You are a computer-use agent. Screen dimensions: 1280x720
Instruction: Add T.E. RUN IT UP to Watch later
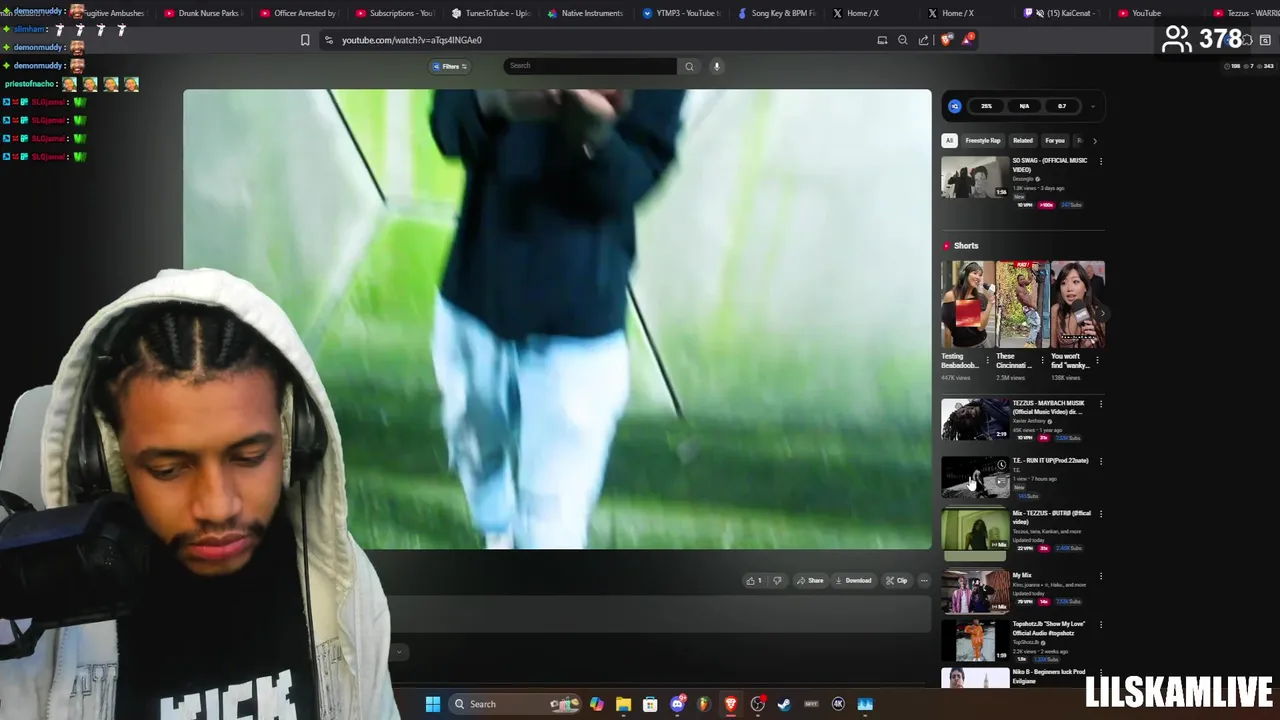pyautogui.click(x=1001, y=465)
